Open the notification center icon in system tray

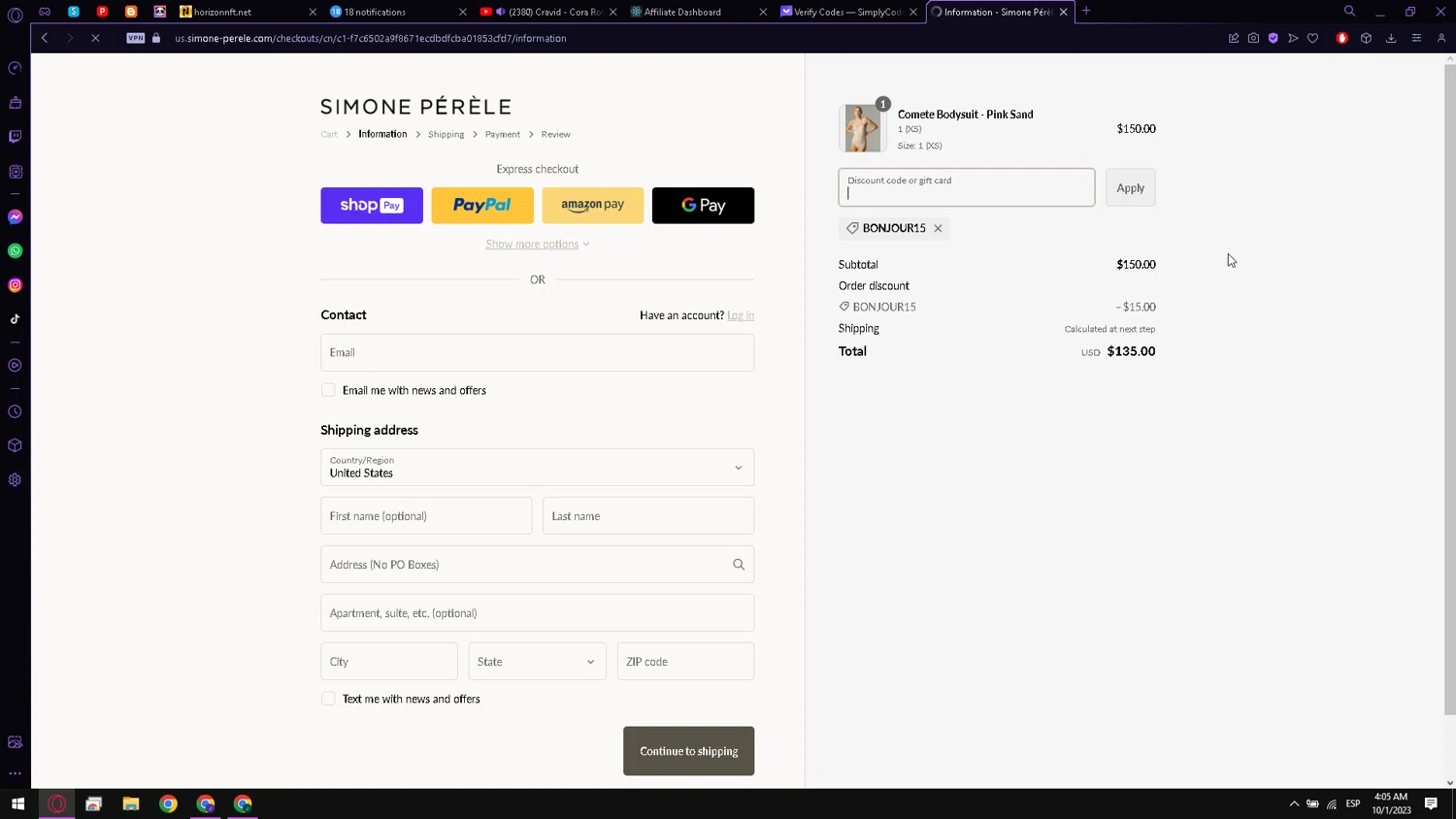(1431, 803)
